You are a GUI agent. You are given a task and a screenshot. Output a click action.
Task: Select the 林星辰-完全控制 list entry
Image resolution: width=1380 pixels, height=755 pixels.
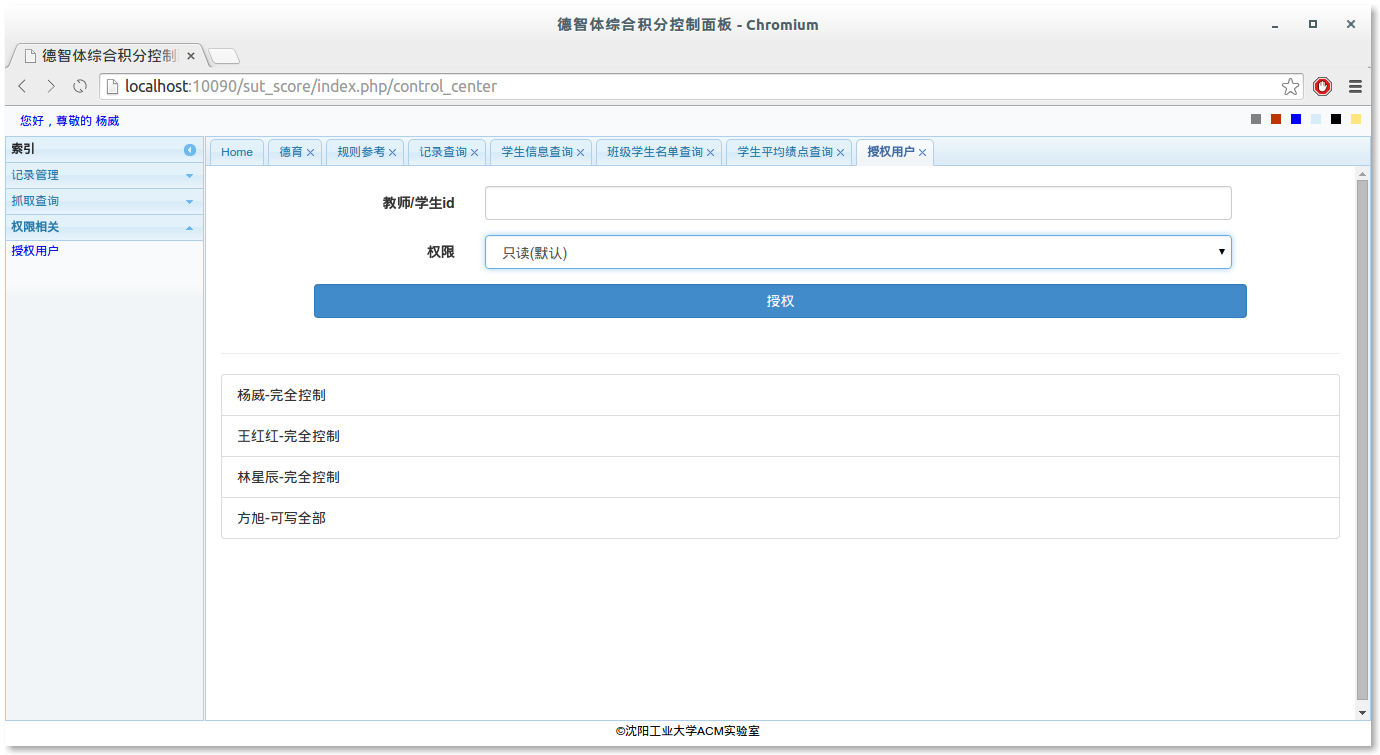coord(780,477)
